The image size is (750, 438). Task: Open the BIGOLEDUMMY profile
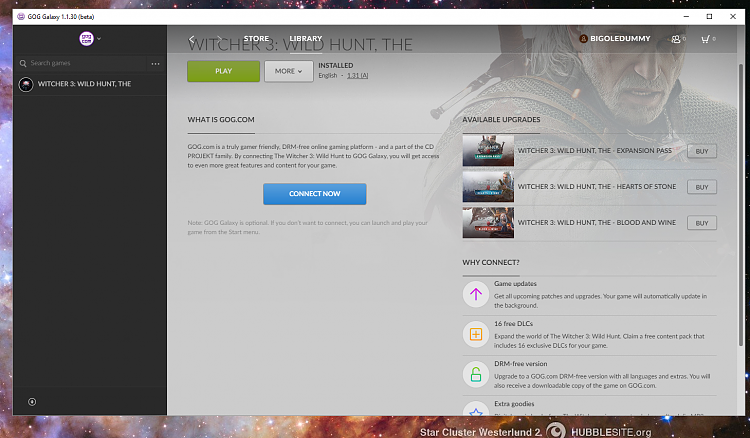coord(615,38)
